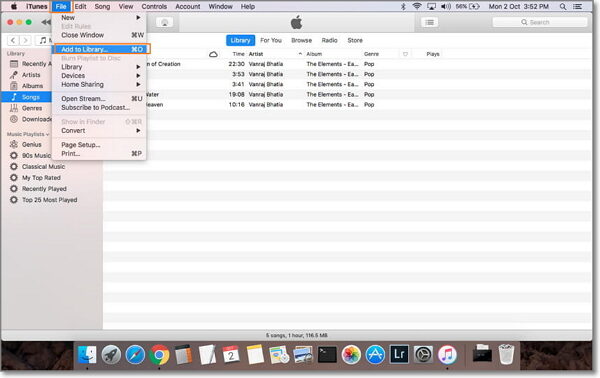Open the Media type picker dropdown
This screenshot has height=378, width=600.
(x=44, y=40)
